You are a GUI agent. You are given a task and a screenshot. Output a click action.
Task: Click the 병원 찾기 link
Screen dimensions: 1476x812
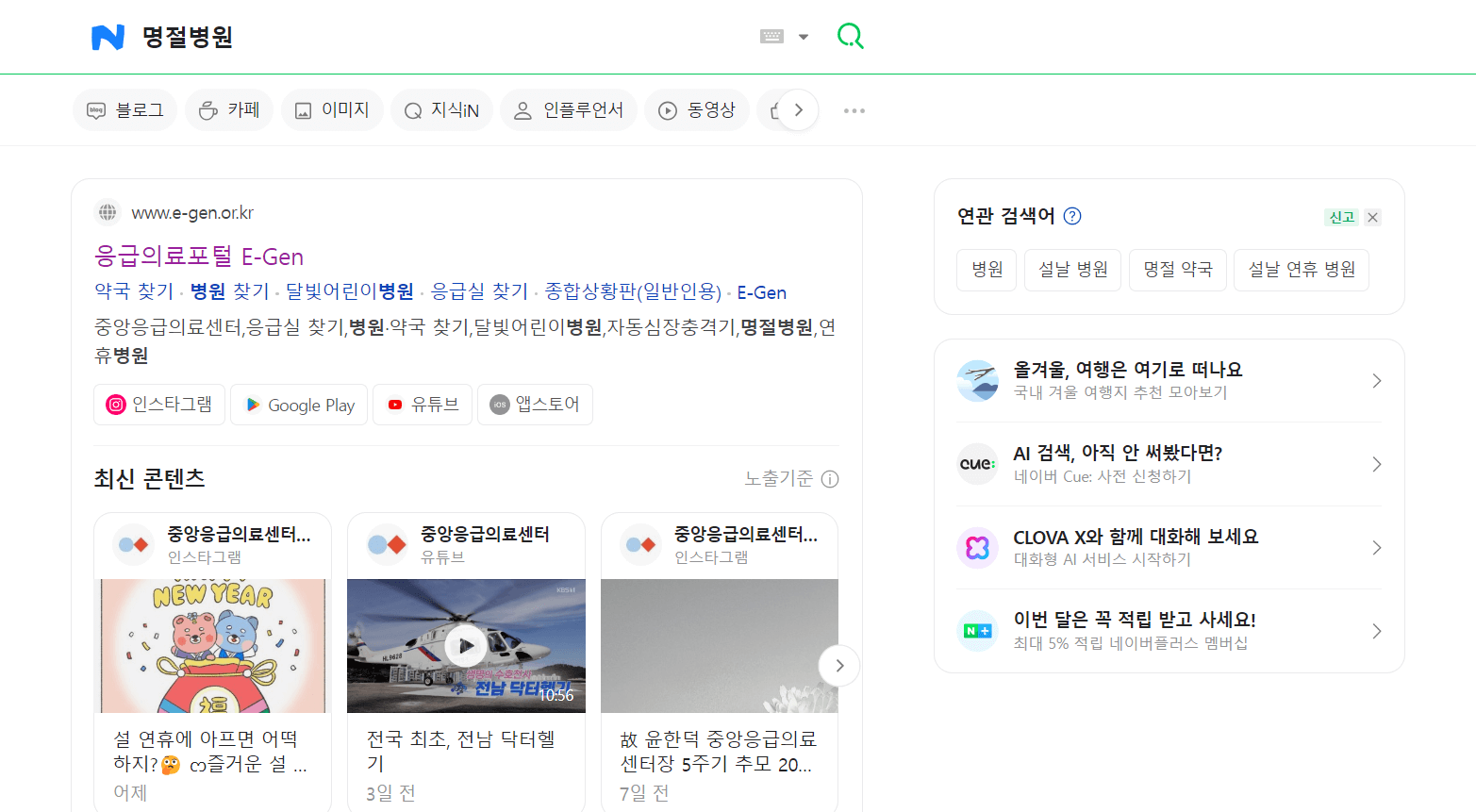coord(228,291)
